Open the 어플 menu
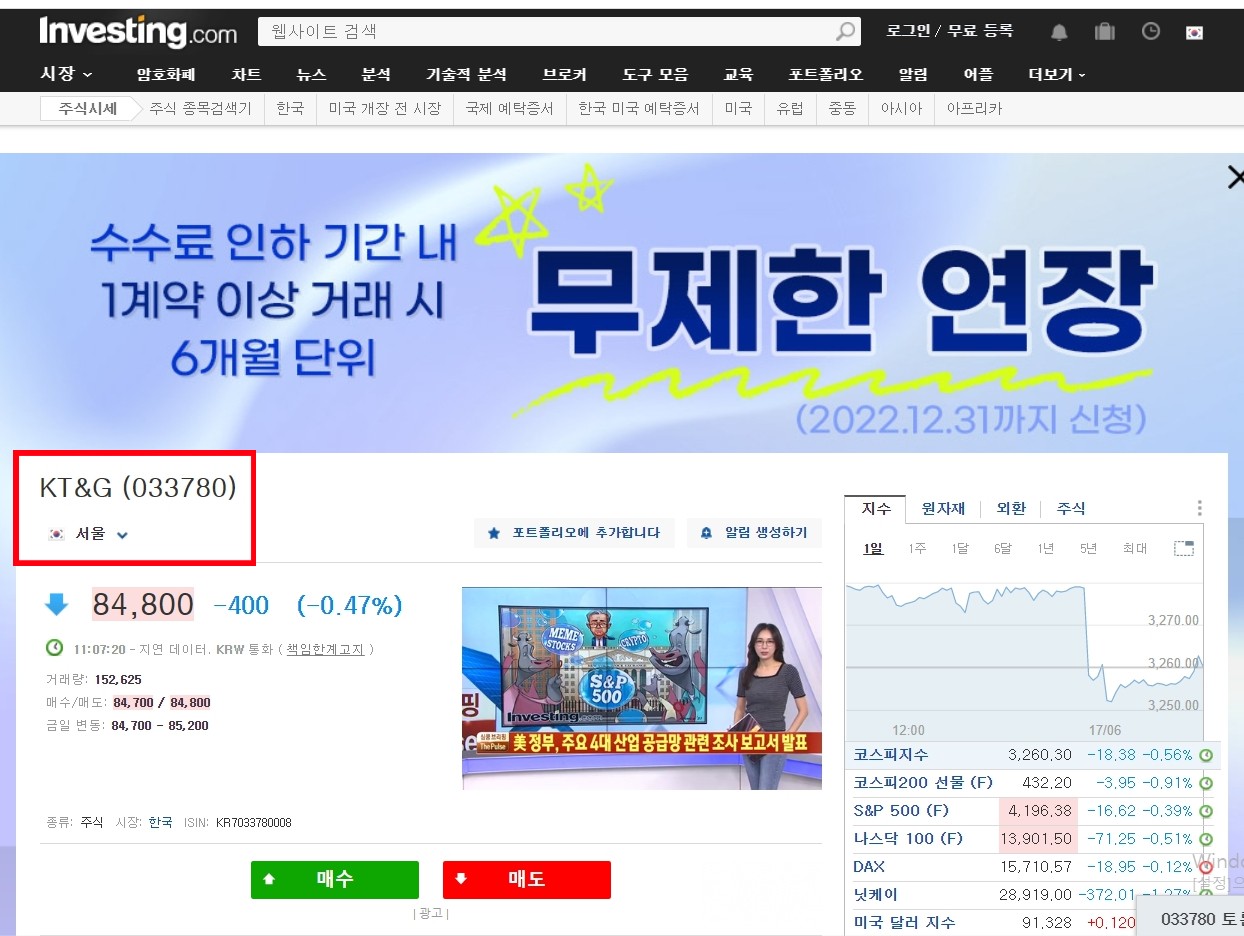This screenshot has width=1244, height=936. [978, 74]
